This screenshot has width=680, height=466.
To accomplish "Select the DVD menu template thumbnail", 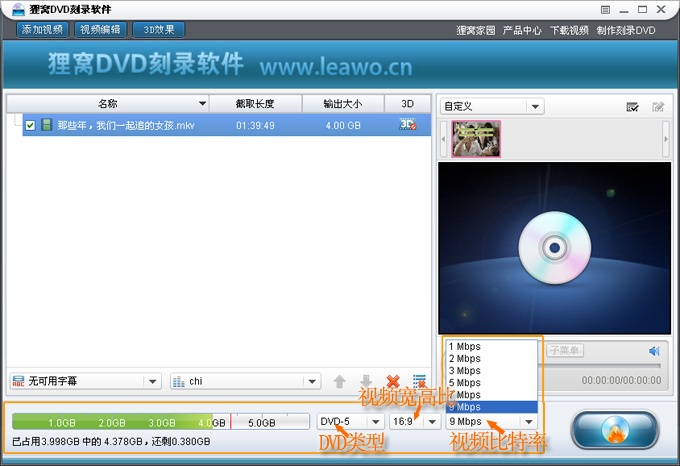I will pos(476,139).
